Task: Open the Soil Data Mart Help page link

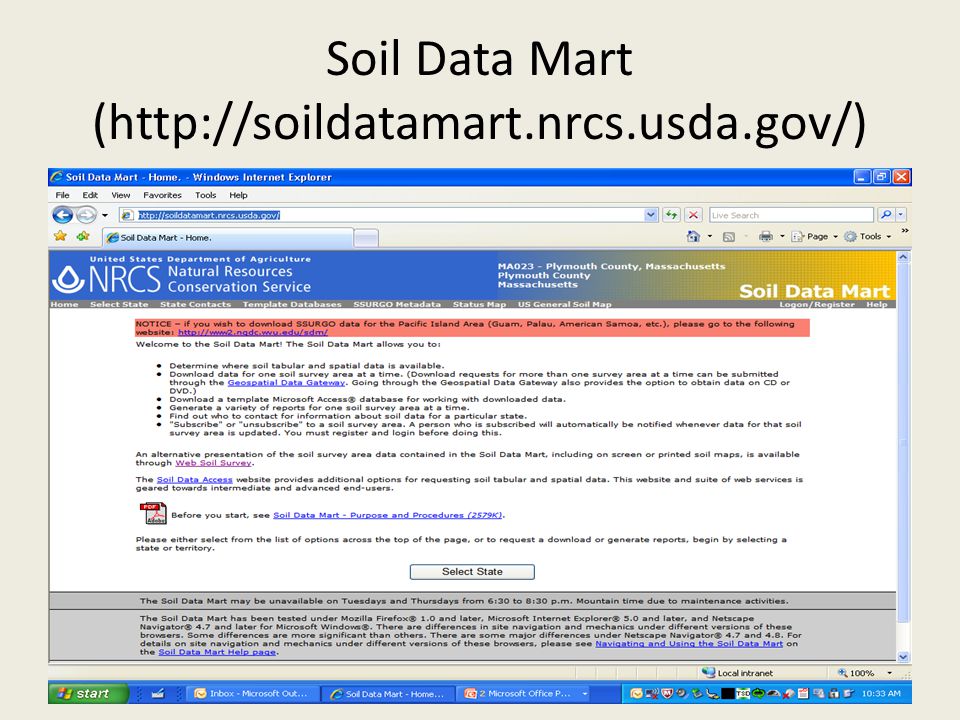Action: (217, 652)
